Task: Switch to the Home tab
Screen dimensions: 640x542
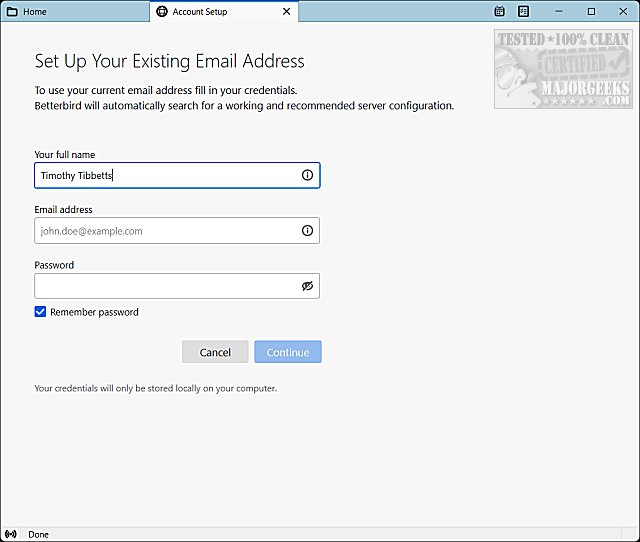Action: coord(70,12)
